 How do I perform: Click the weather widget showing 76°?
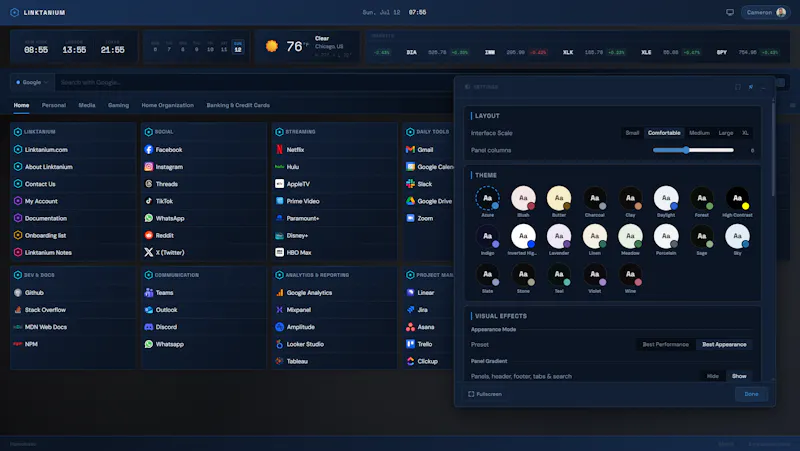click(x=308, y=46)
